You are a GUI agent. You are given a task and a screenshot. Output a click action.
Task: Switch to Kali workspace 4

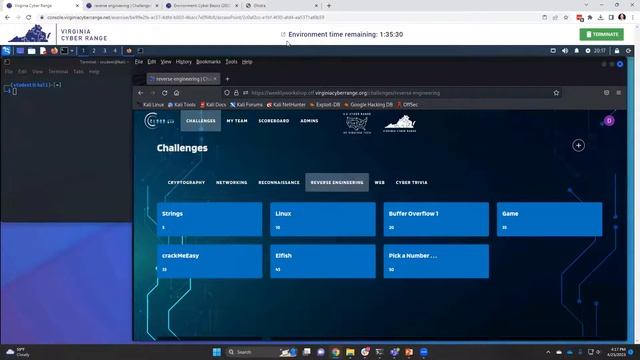(x=115, y=51)
